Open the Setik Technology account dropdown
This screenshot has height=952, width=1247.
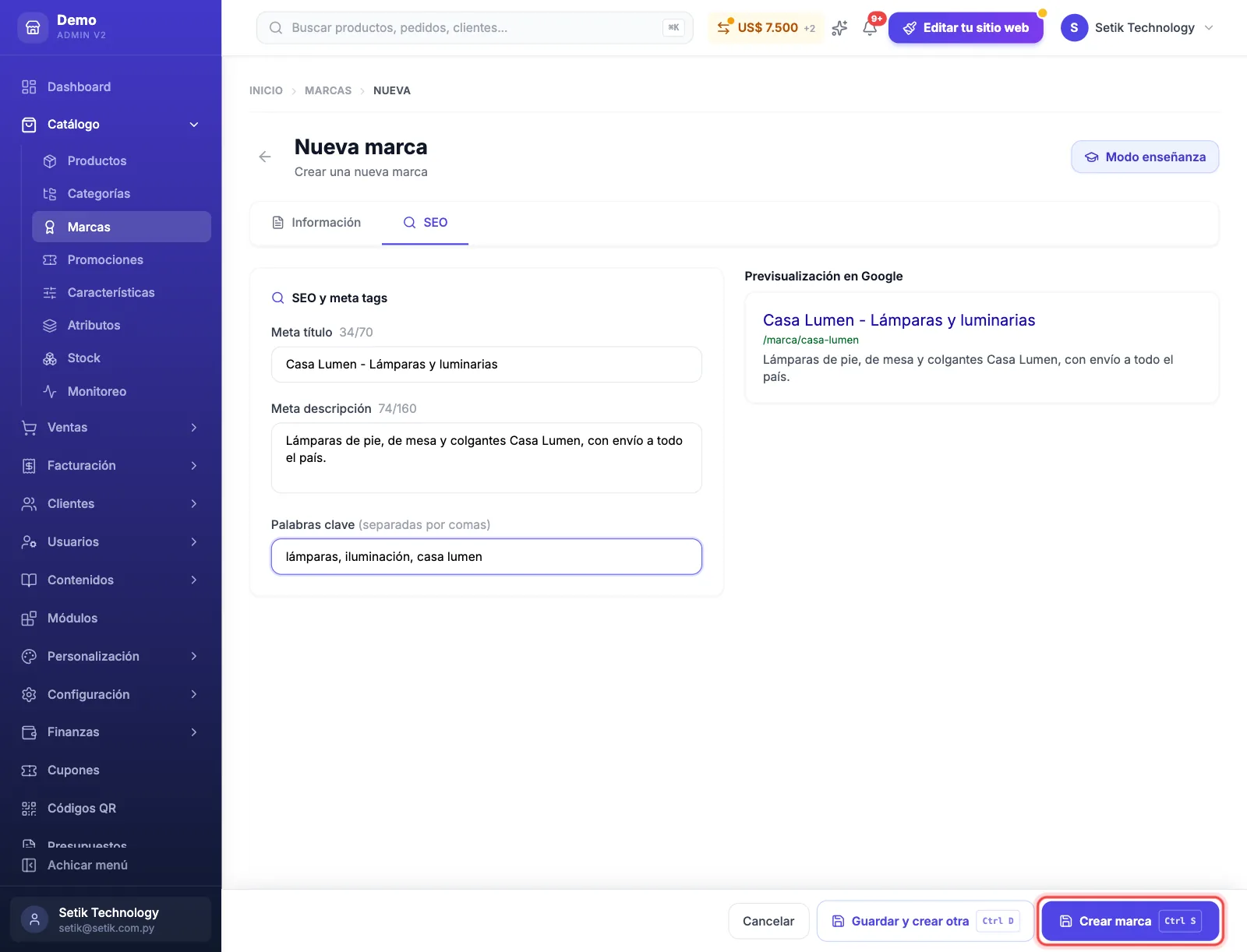1137,28
